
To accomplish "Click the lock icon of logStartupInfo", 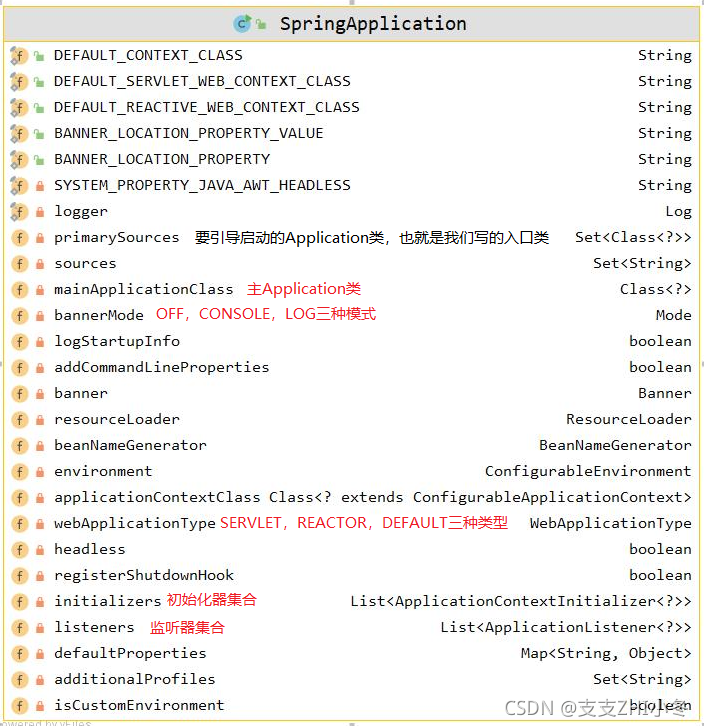I will [40, 342].
